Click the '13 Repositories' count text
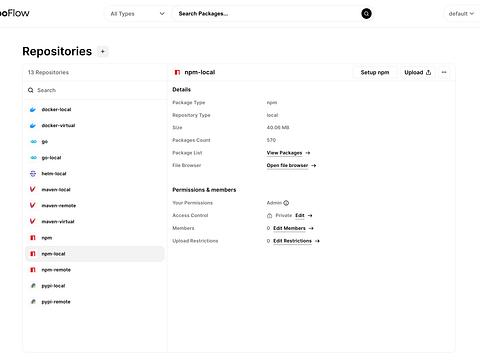Screen dimensions: 480x360 48,72
